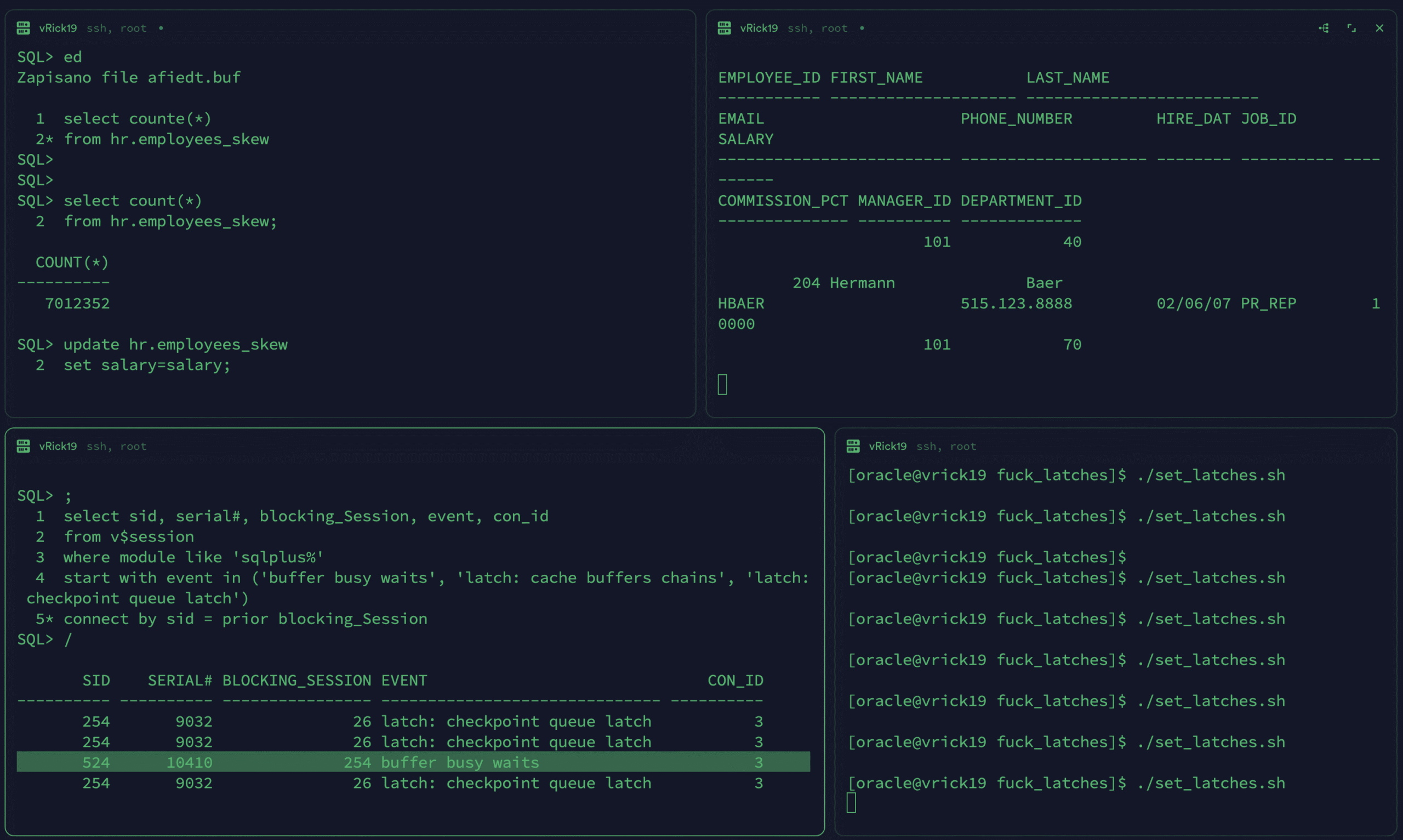Maximize the top-right terminal pane
Image resolution: width=1403 pixels, height=840 pixels.
coord(1351,28)
